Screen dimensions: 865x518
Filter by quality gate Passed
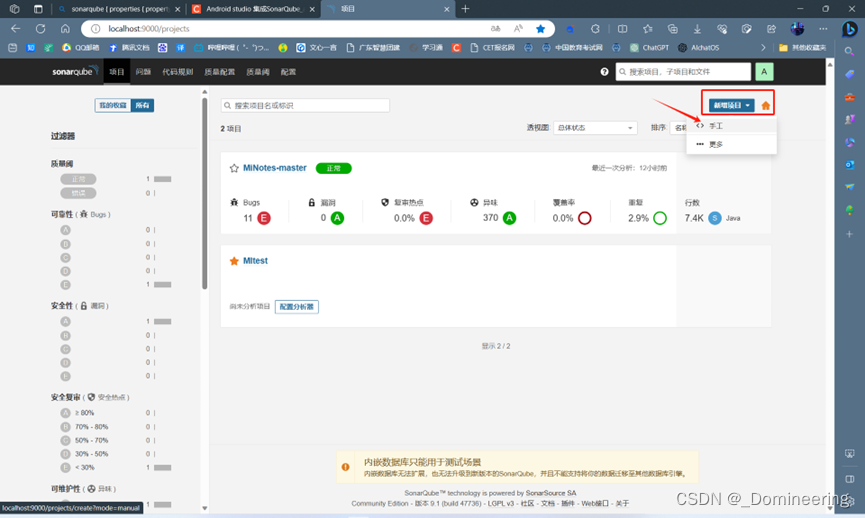click(78, 179)
